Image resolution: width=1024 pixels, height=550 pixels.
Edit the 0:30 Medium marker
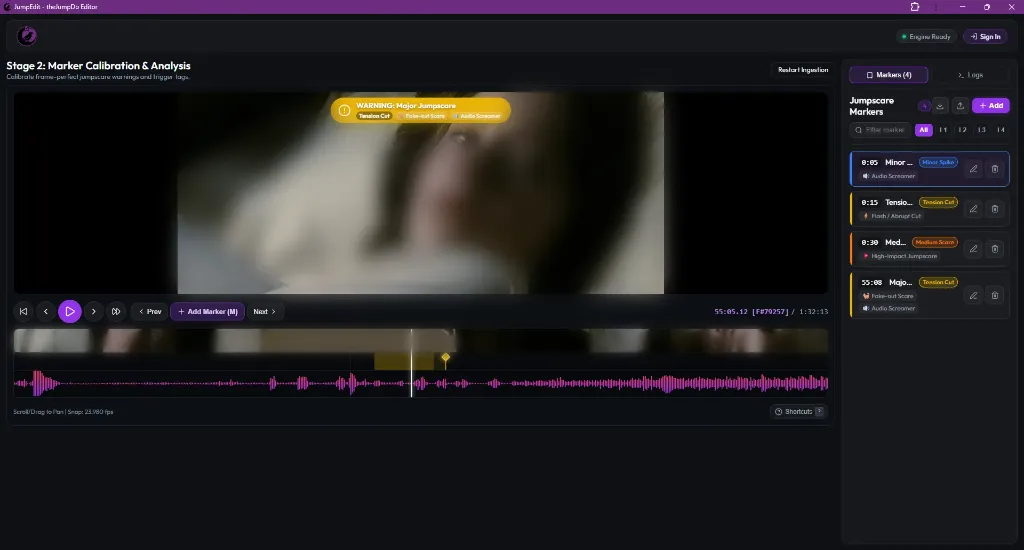point(973,249)
